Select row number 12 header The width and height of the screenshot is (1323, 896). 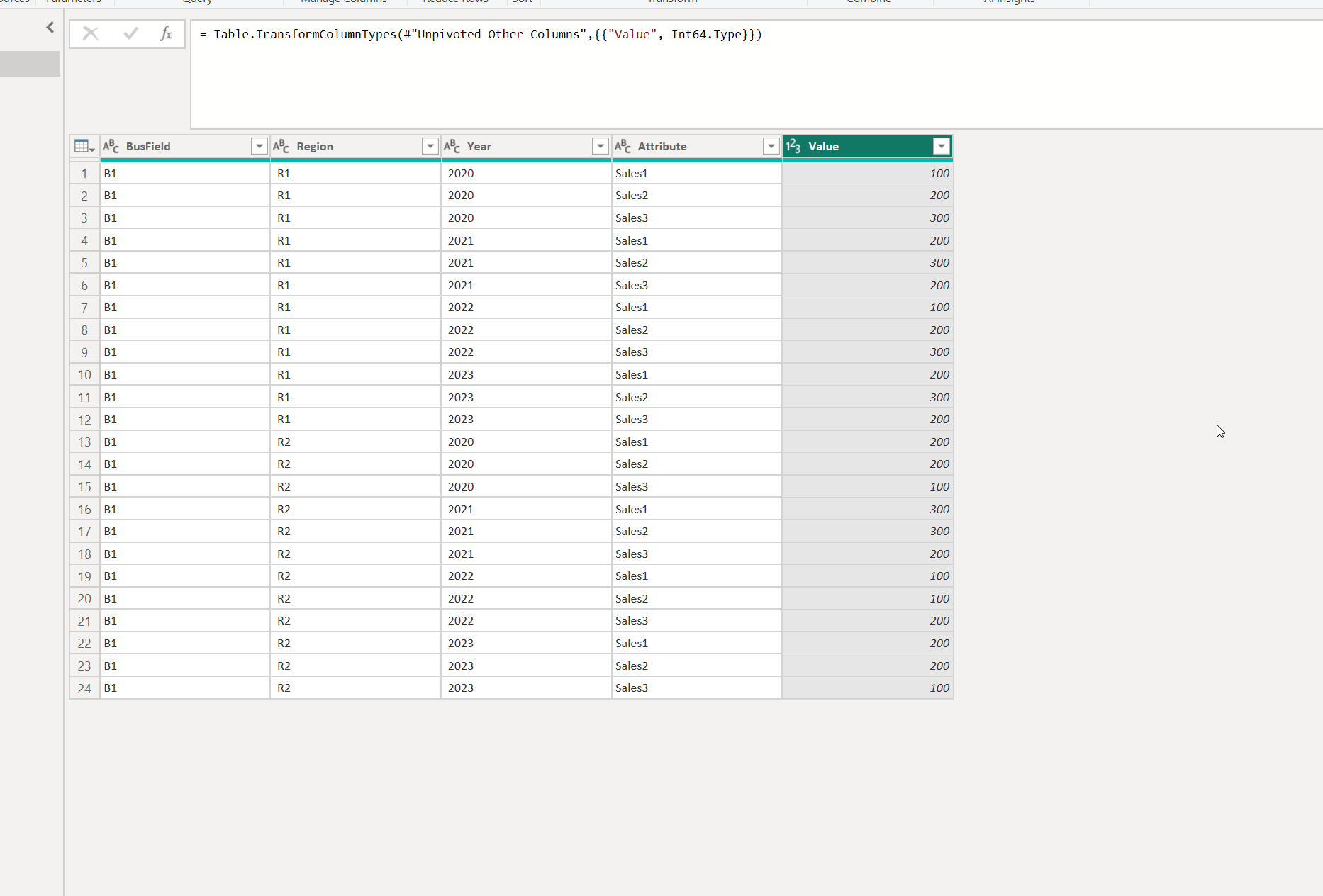tap(84, 420)
